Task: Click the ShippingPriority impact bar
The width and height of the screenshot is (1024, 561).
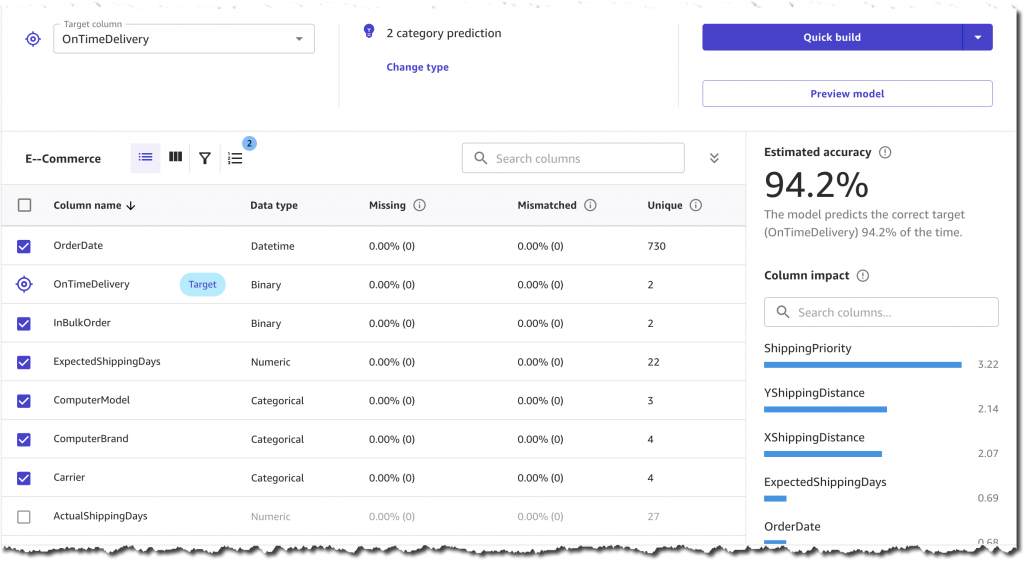Action: [x=863, y=364]
